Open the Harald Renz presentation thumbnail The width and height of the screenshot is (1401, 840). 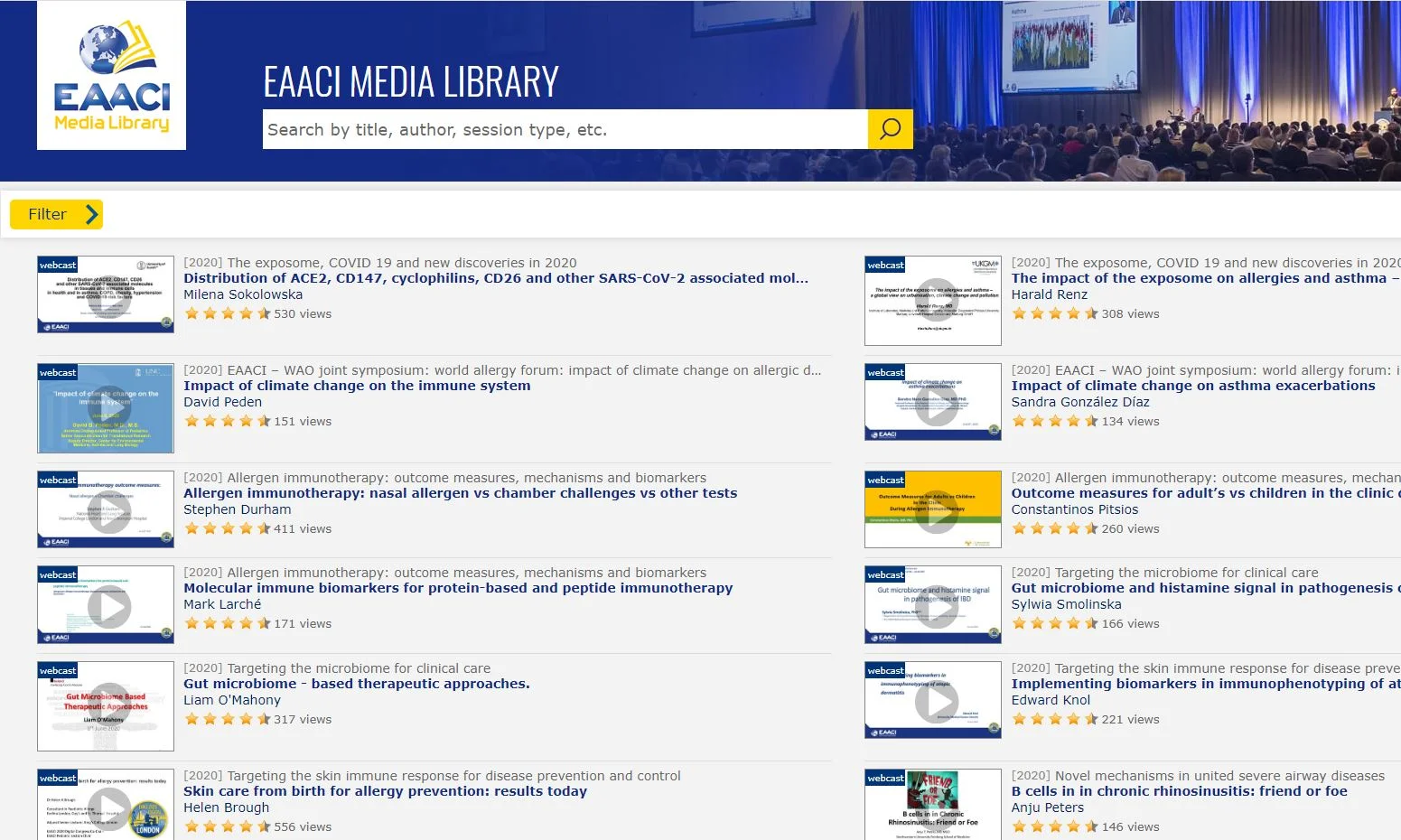[933, 301]
